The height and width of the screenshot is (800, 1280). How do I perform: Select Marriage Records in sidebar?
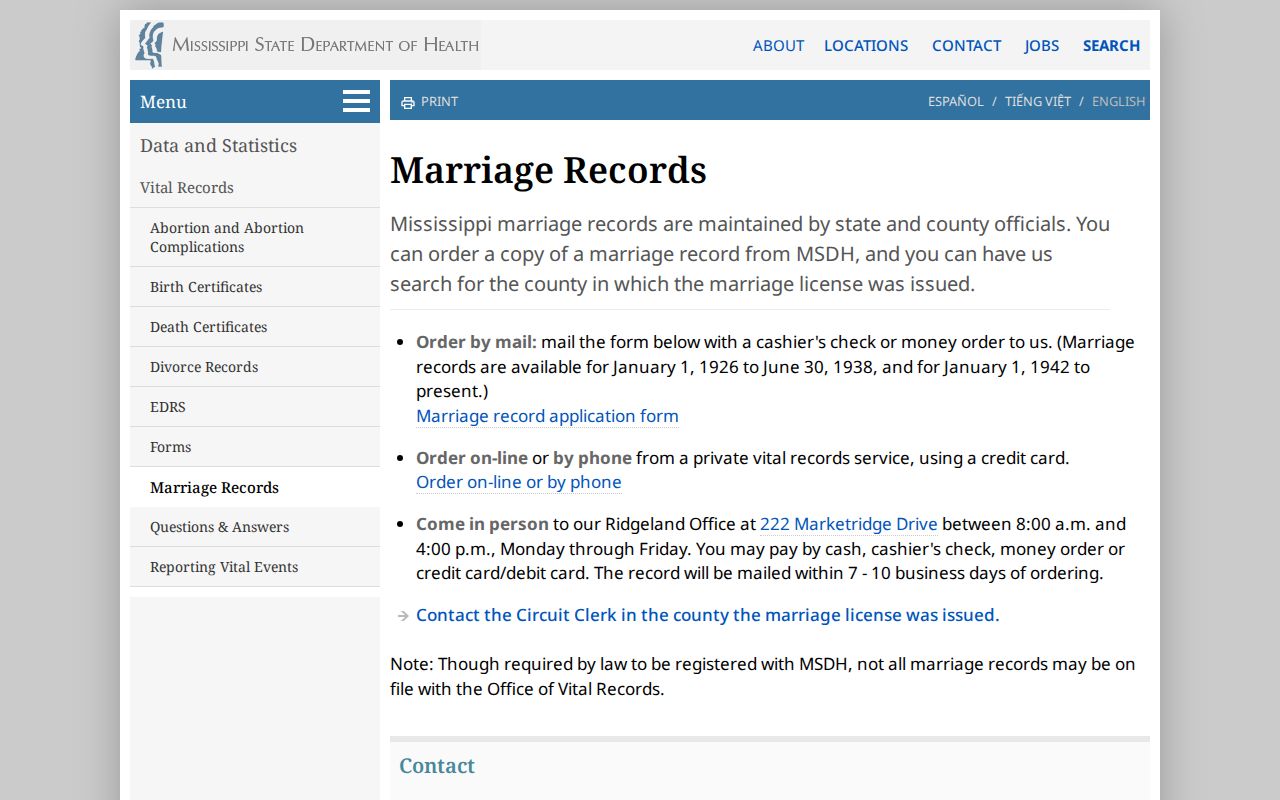[255, 487]
